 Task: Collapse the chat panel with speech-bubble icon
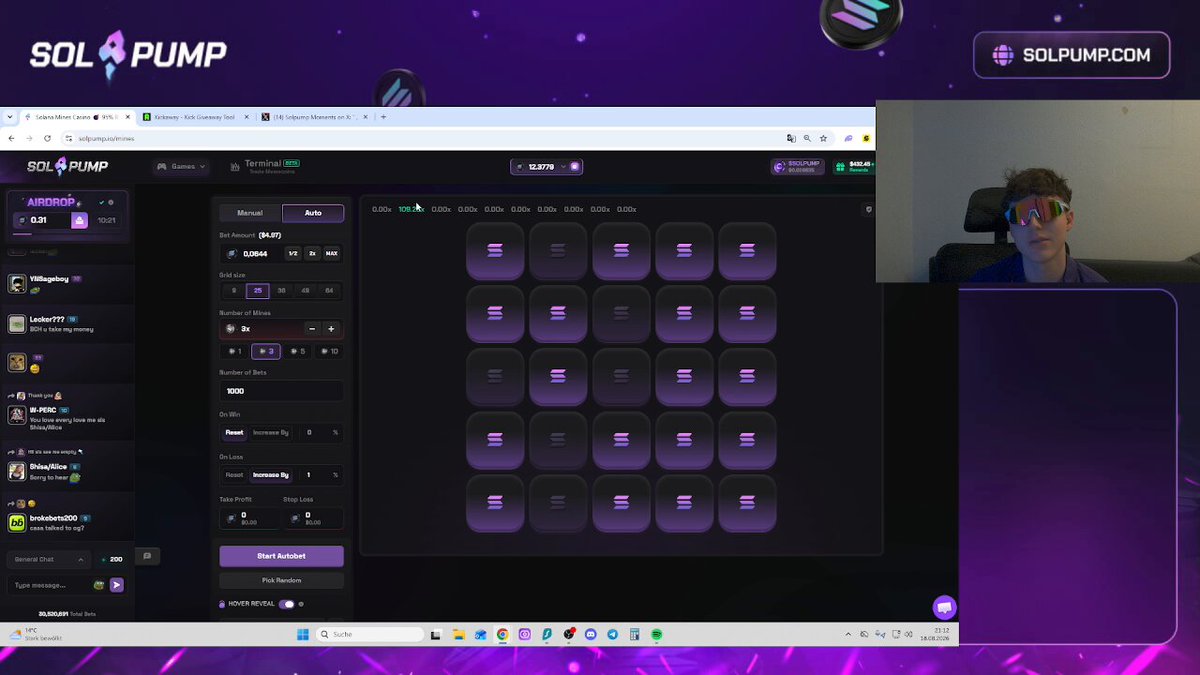tap(147, 556)
